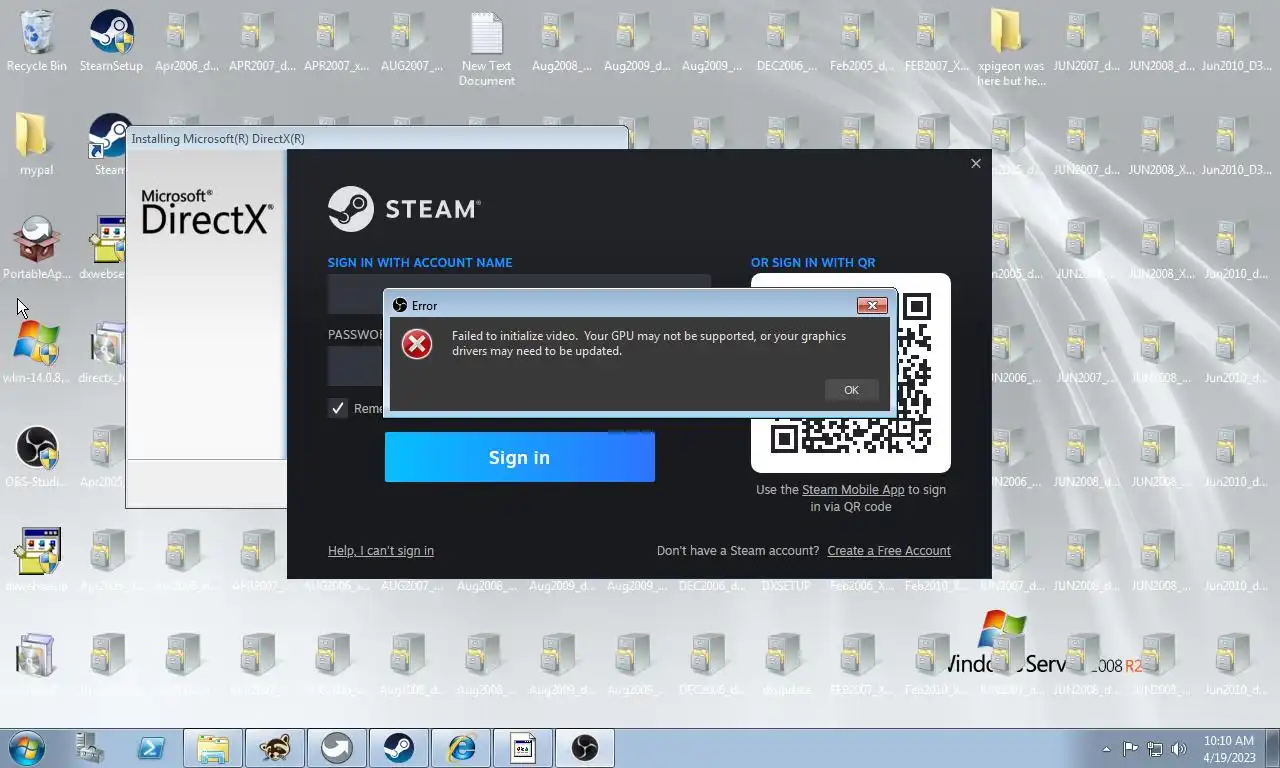Screen dimensions: 1280x768
Task: Open the "Help, I can't sign in" link
Action: (381, 550)
